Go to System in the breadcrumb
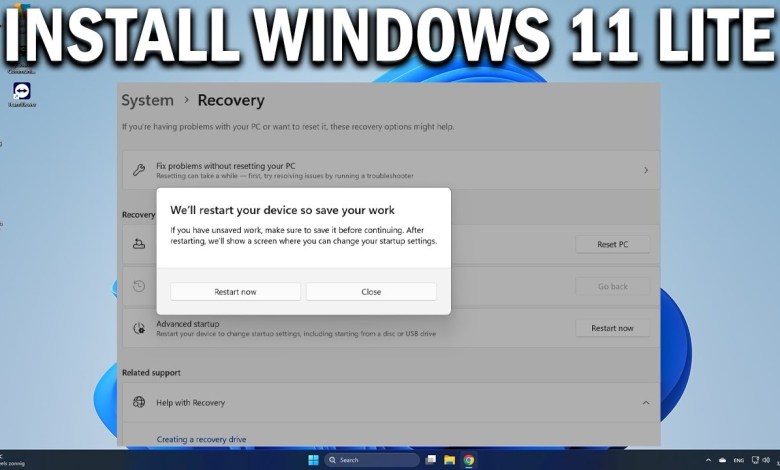Screen dimensions: 780x470 tap(147, 100)
